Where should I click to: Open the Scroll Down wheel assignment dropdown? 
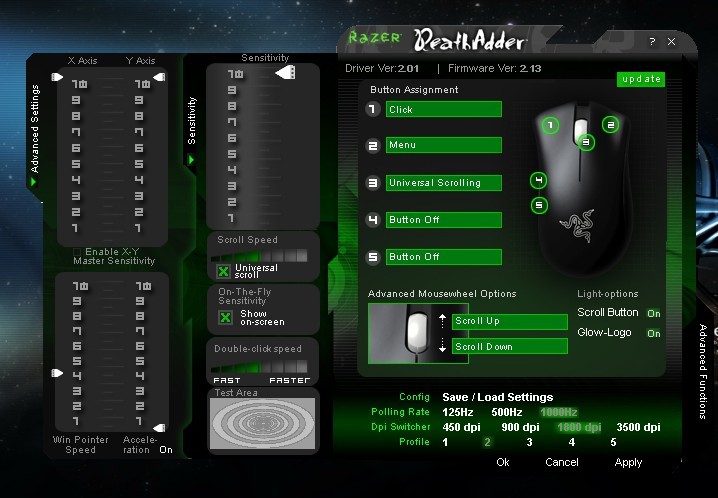coord(510,346)
